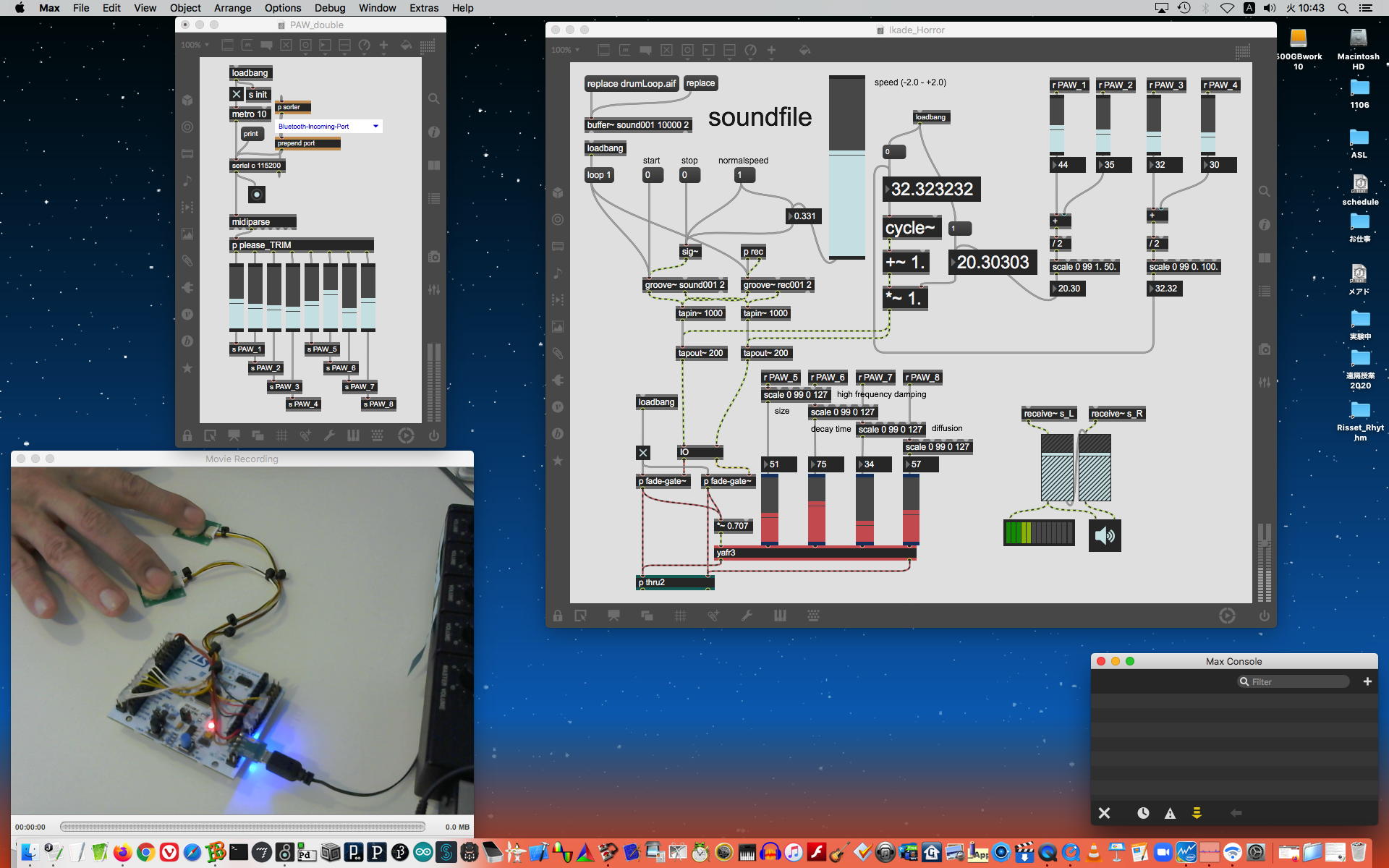Clear the Max Console with X icon
This screenshot has width=1389, height=868.
coord(1104,813)
